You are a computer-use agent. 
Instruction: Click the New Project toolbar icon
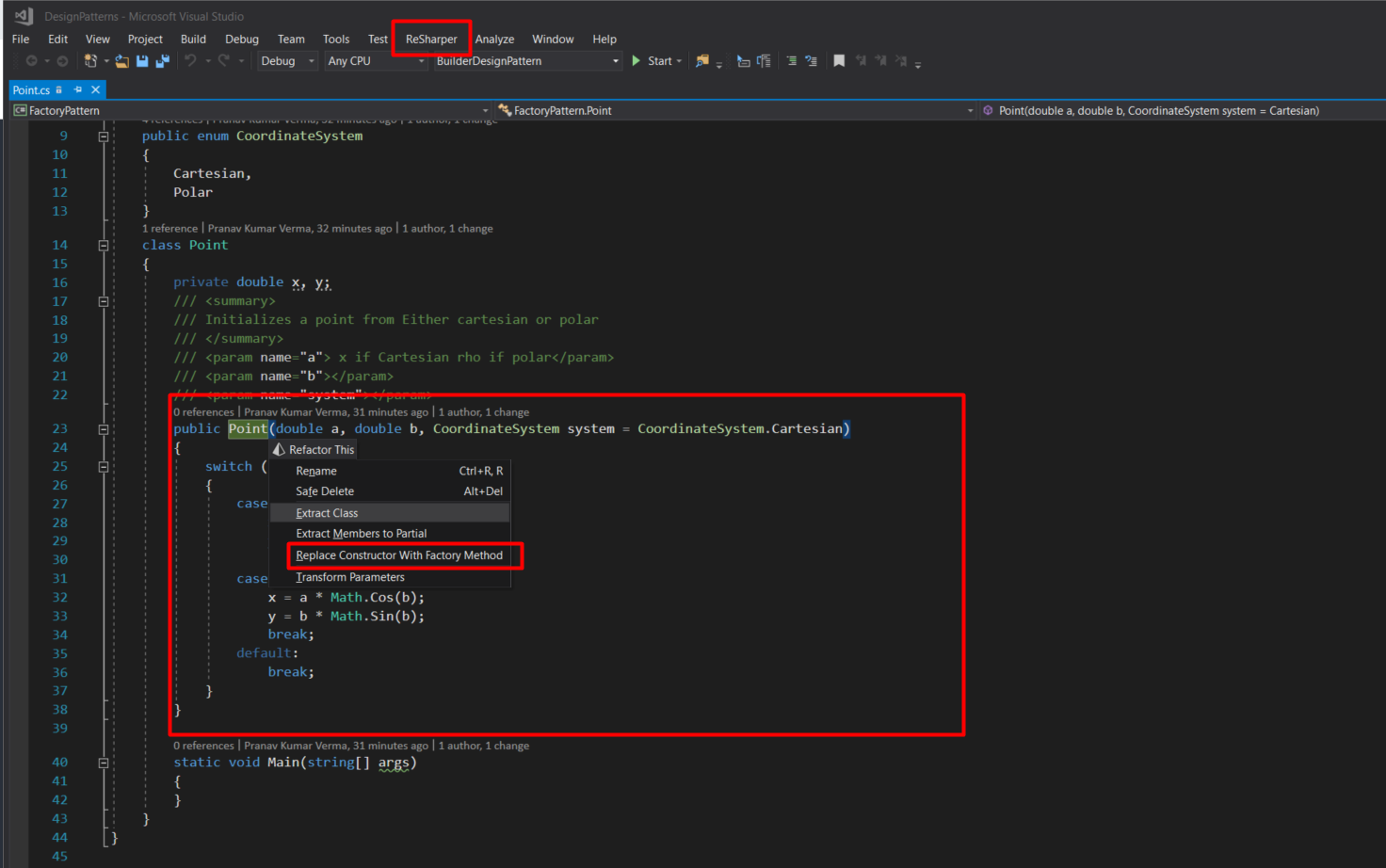pos(90,61)
